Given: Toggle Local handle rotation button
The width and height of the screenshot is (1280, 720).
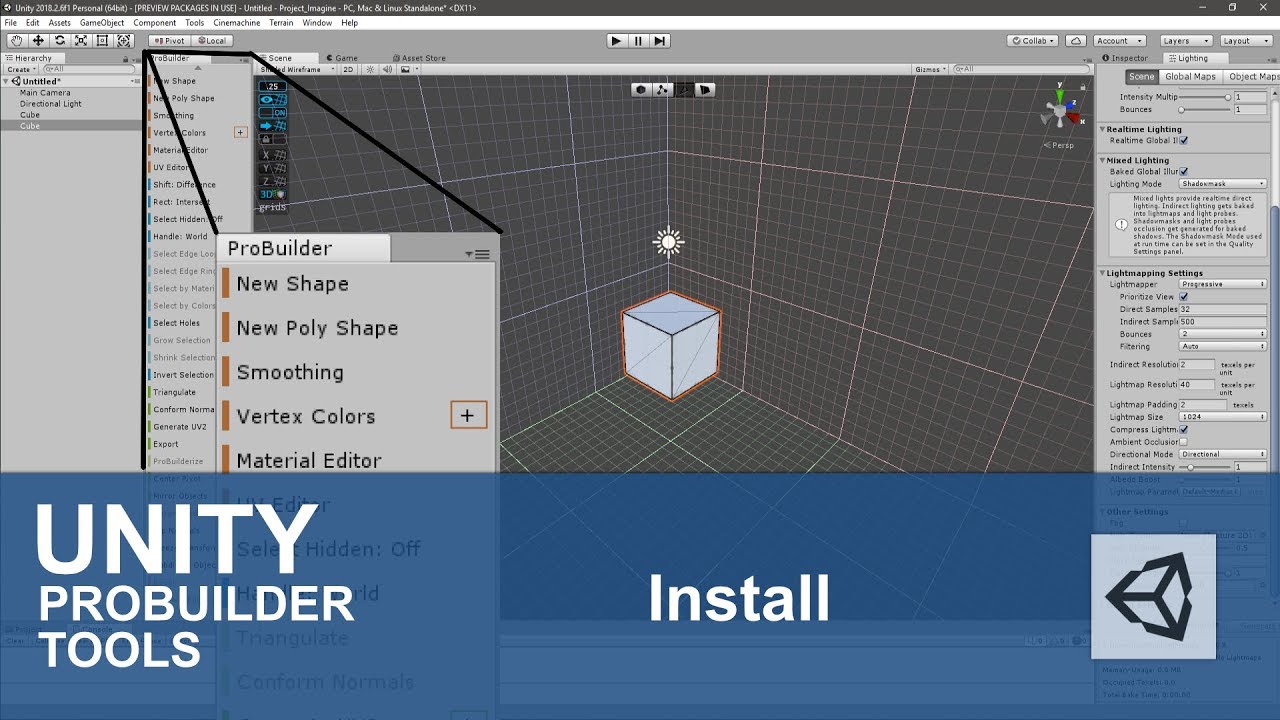Looking at the screenshot, I should tap(211, 41).
